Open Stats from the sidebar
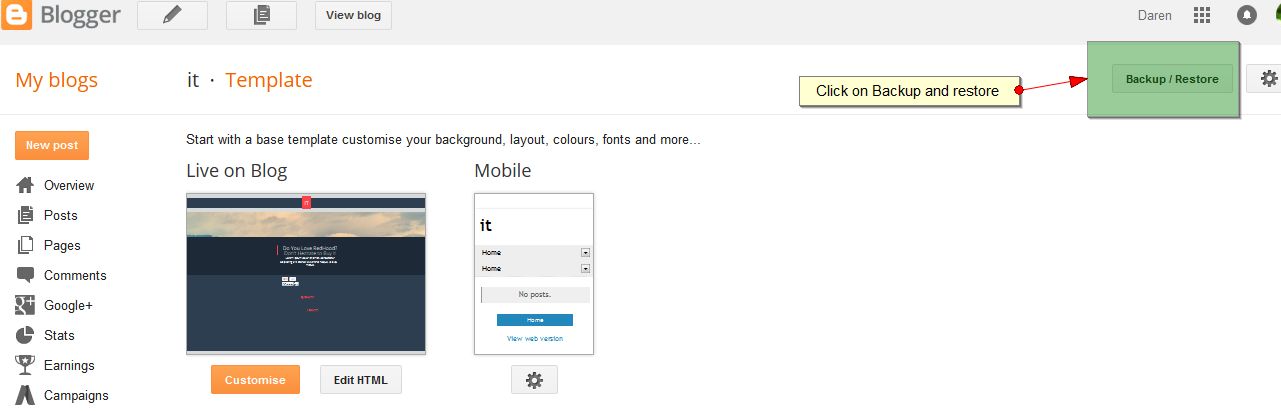Screen dimensions: 1281x411 pyautogui.click(x=58, y=335)
